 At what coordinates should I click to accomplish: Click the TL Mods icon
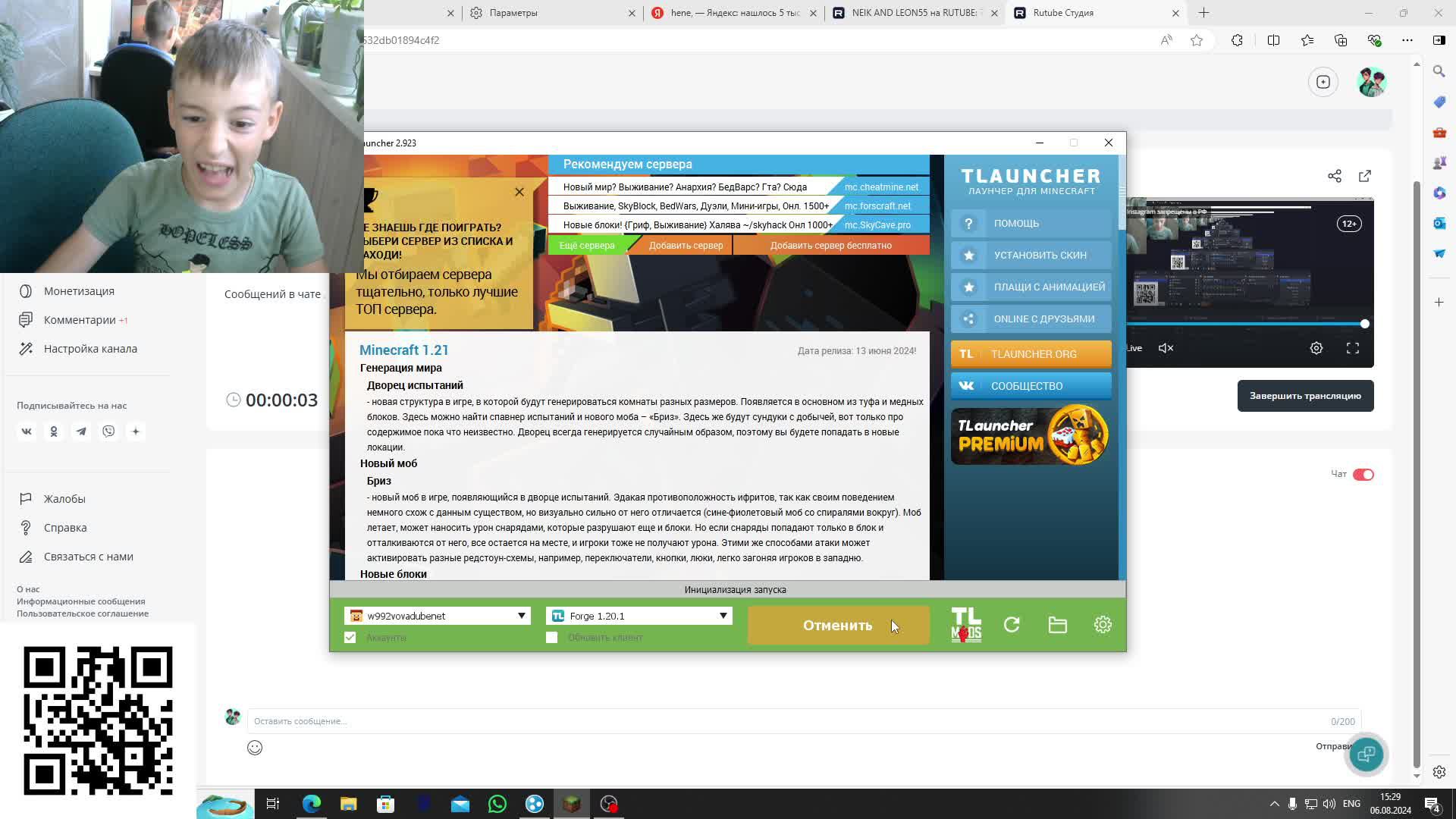(966, 625)
